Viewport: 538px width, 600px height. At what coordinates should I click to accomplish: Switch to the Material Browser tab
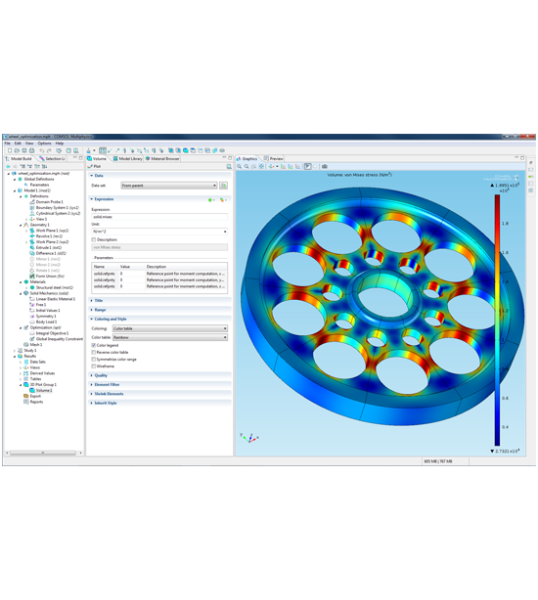click(163, 158)
